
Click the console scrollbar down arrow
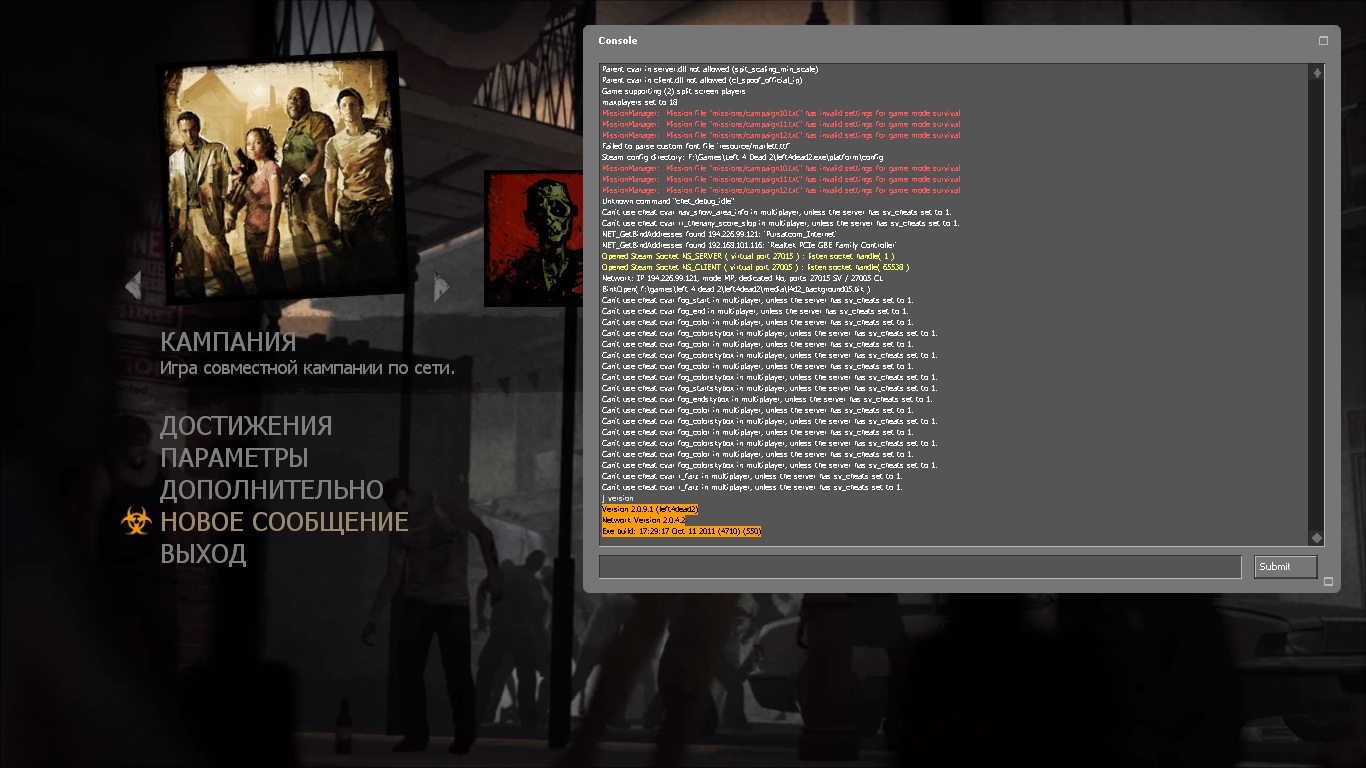click(x=1317, y=538)
